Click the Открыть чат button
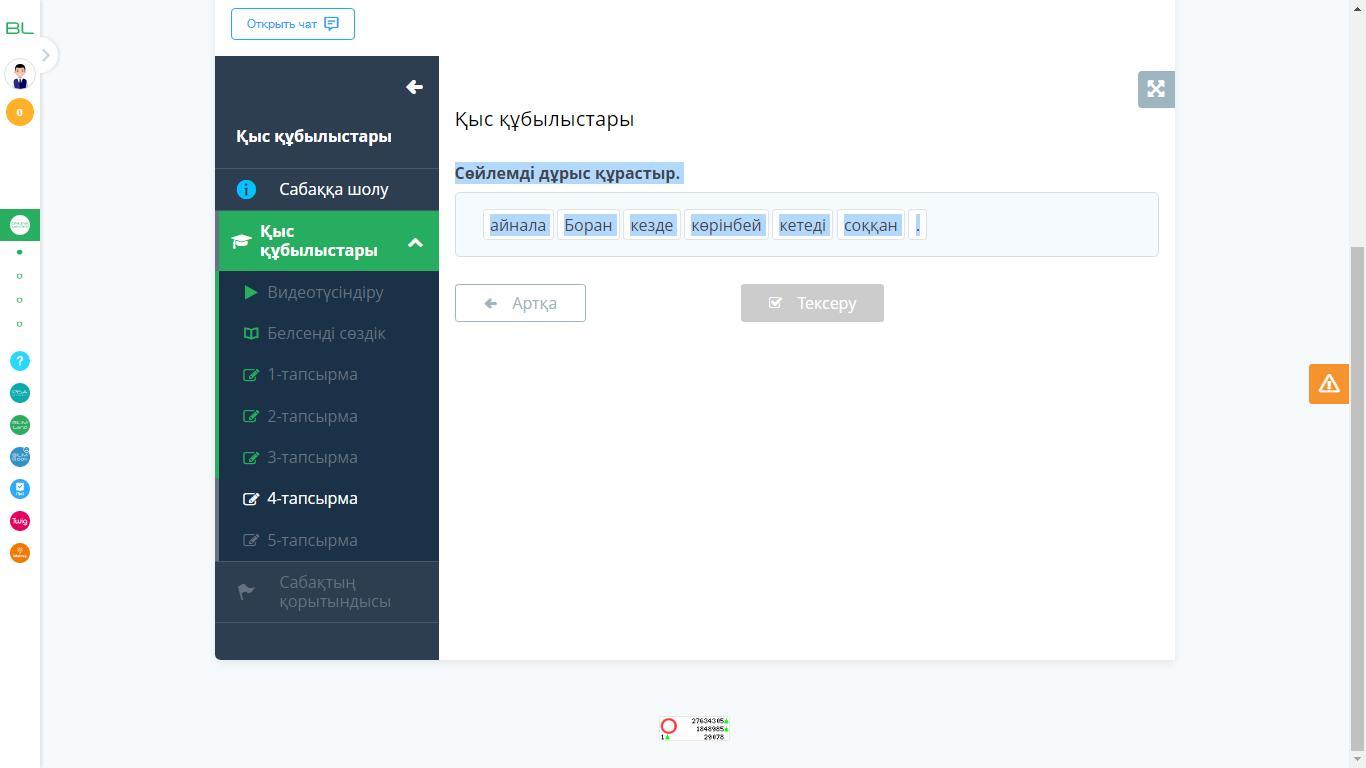The width and height of the screenshot is (1366, 768). pos(293,24)
